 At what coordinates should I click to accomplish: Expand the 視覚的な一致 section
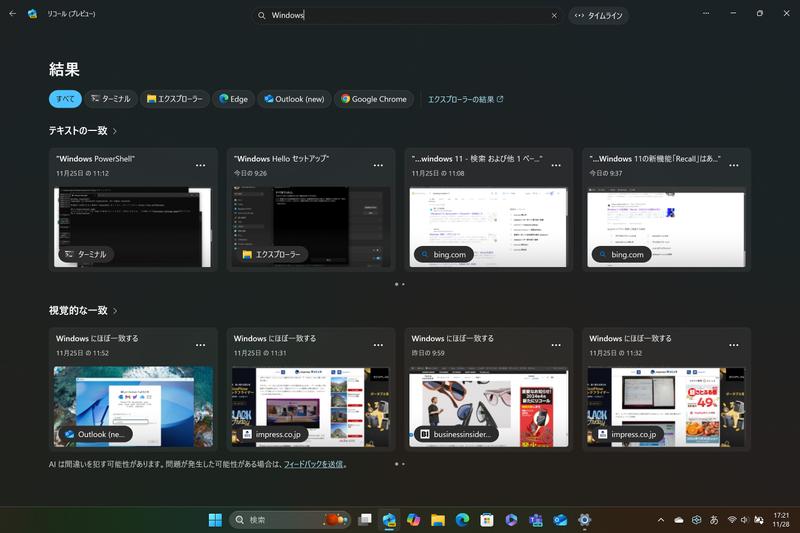[x=83, y=311]
